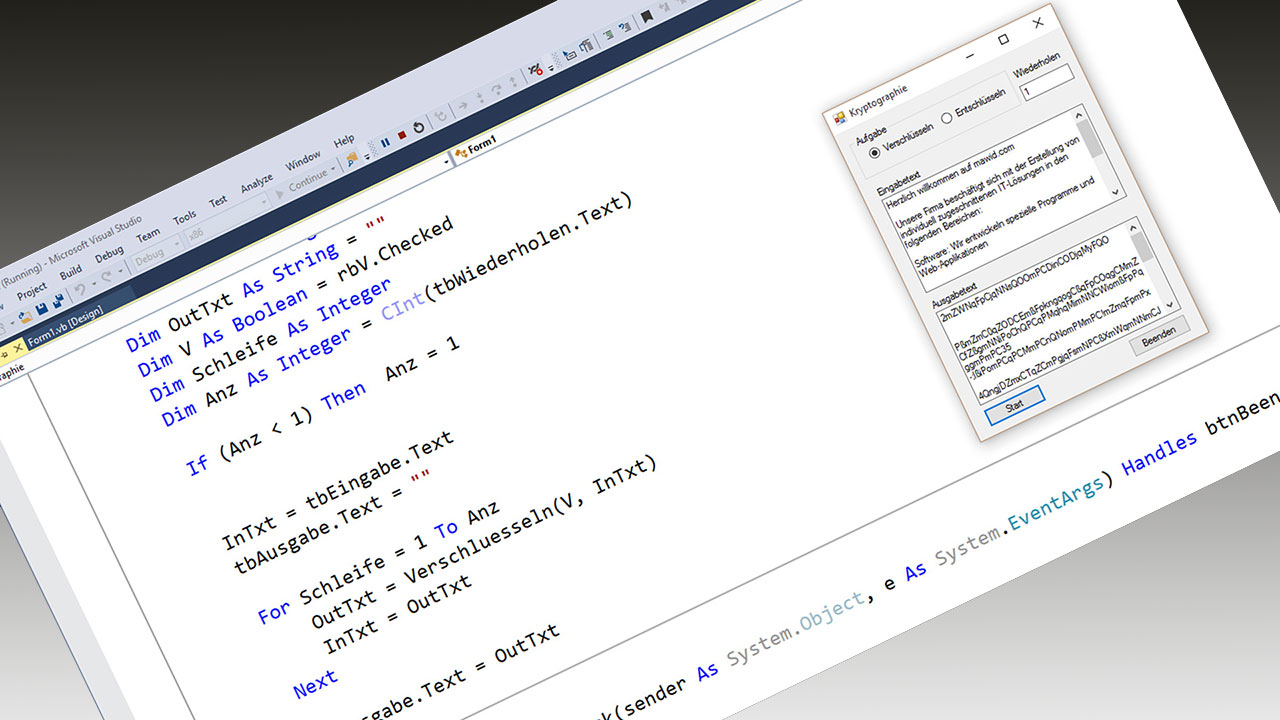Click the Bookmark toolbar icon
The width and height of the screenshot is (1280, 720).
click(647, 17)
